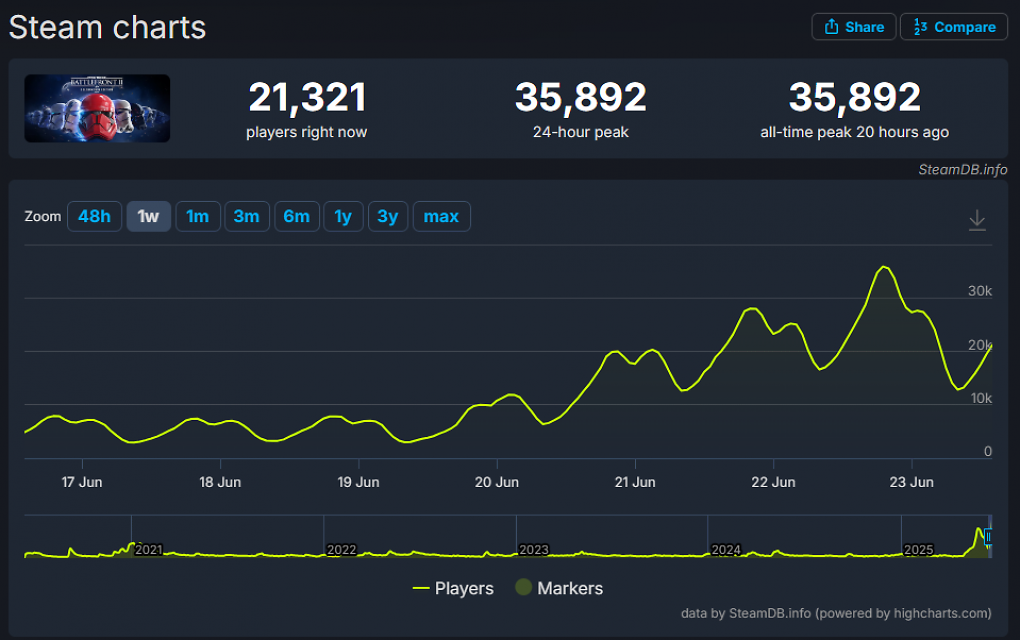Switch zoom to 3m

247,217
